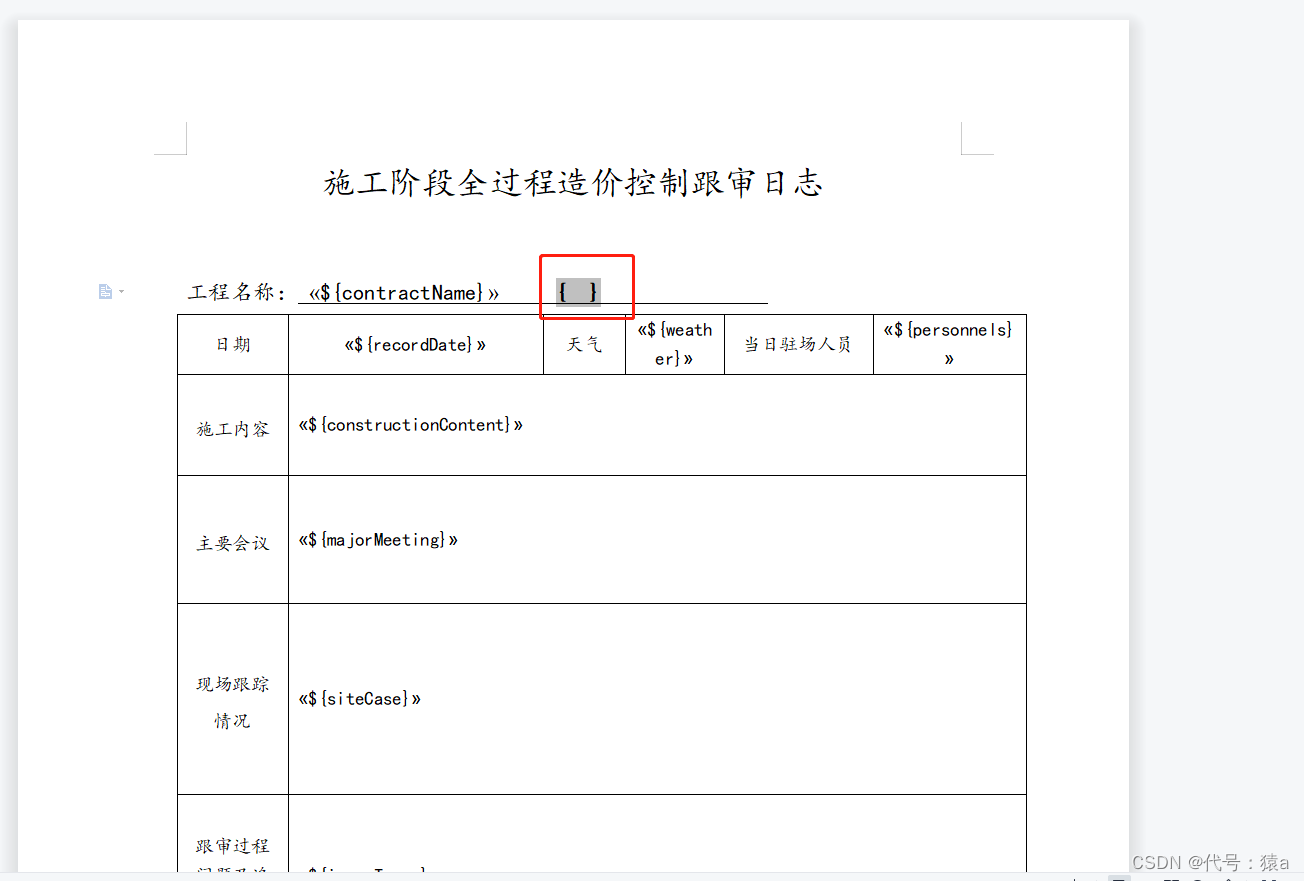Click the 当日驻场人员 cell
This screenshot has width=1304, height=881.
coord(798,344)
